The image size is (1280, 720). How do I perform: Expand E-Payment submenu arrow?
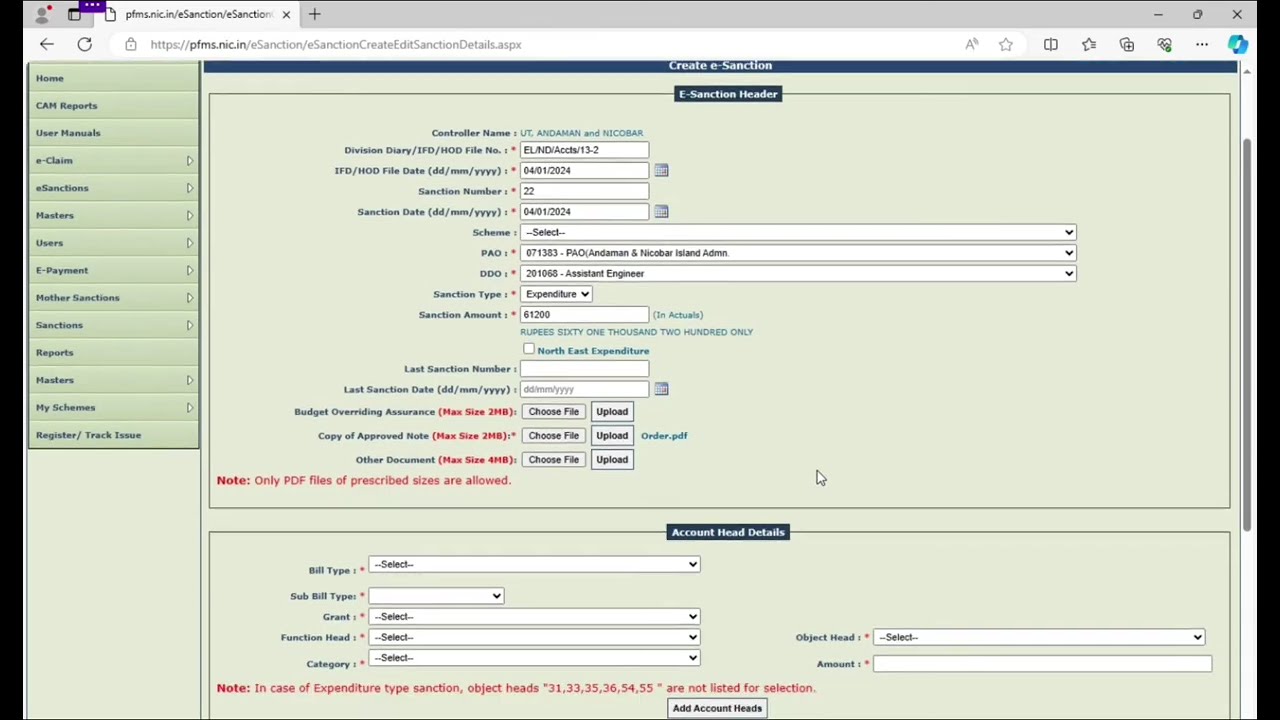point(189,270)
